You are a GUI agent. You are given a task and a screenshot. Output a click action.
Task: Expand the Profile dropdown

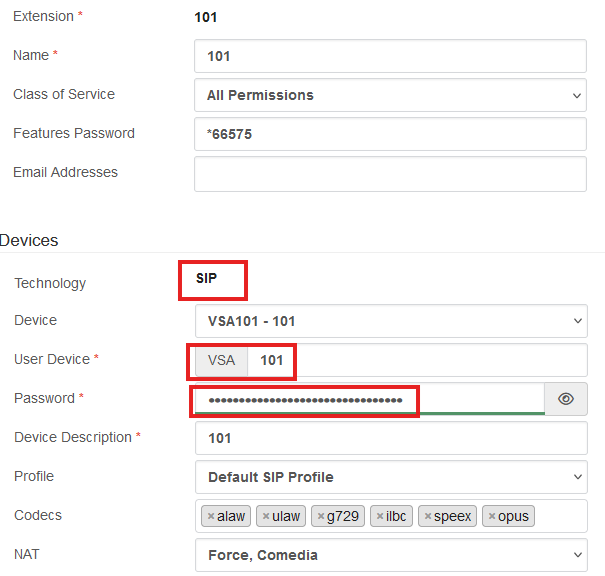tap(391, 477)
